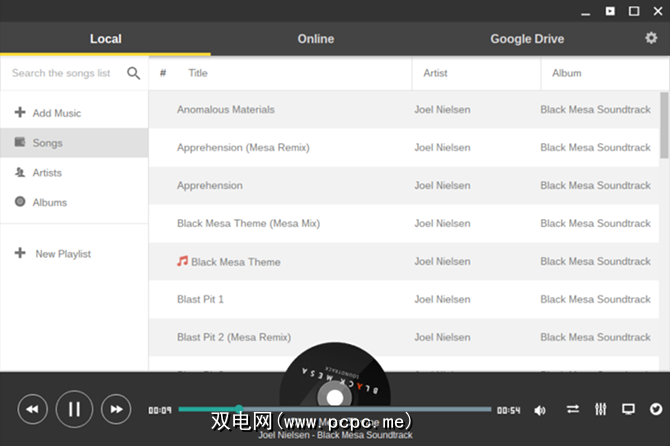The height and width of the screenshot is (446, 670).
Task: Click the New Playlist label
Action: pyautogui.click(x=63, y=254)
